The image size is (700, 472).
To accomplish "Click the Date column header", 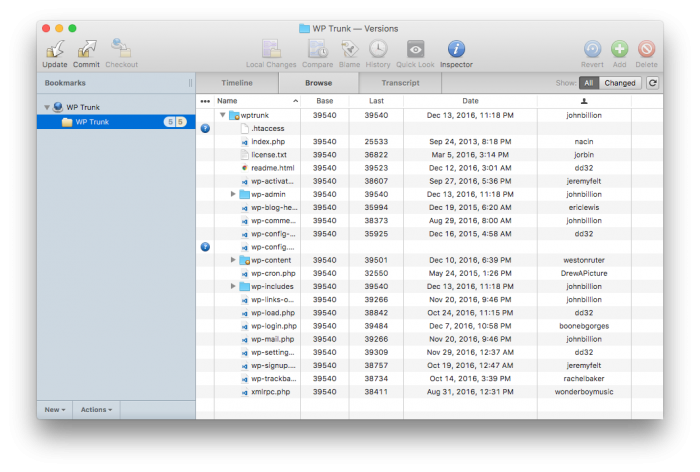I will coord(471,101).
